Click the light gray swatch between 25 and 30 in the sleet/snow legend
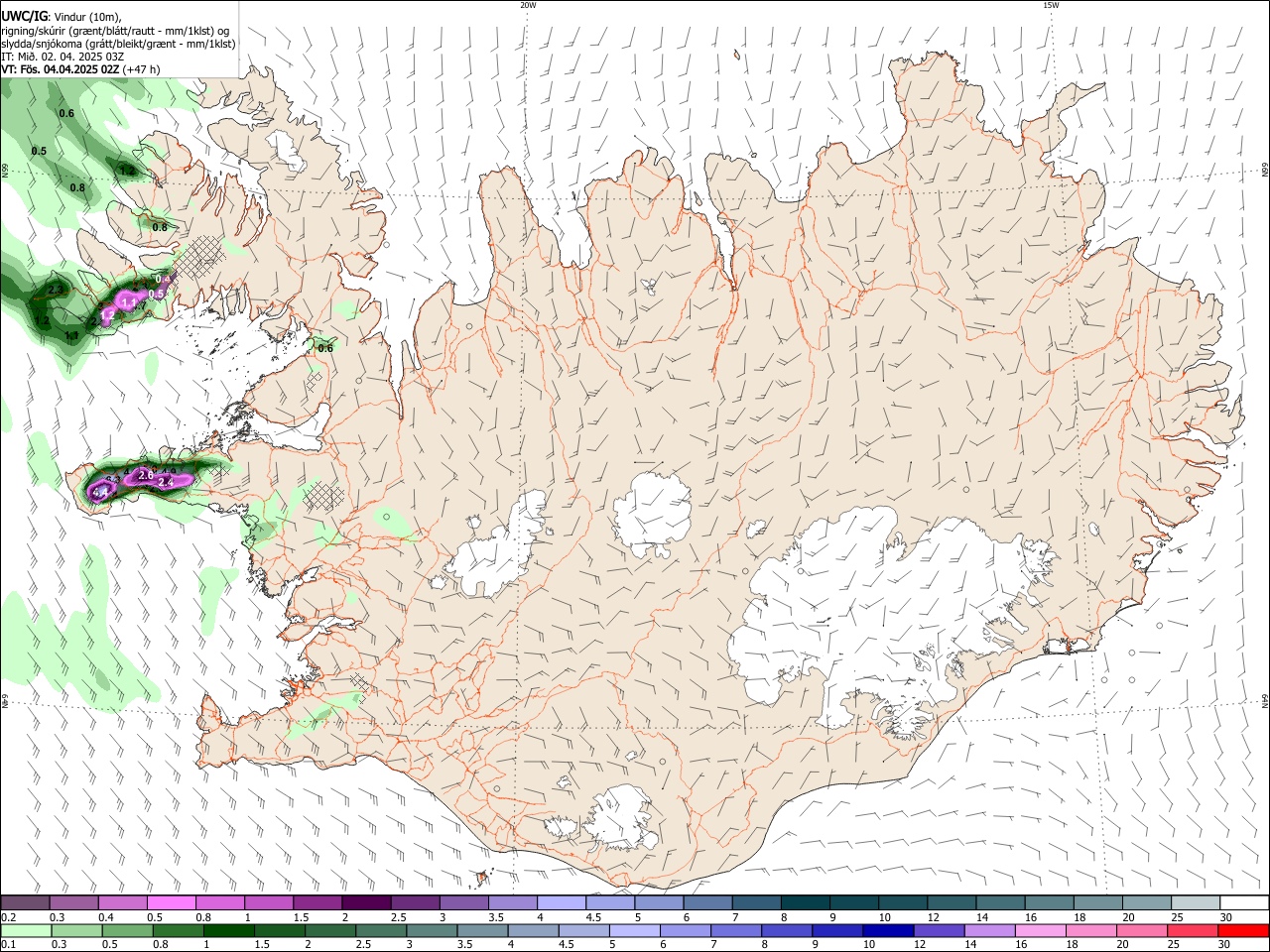 pyautogui.click(x=1195, y=902)
